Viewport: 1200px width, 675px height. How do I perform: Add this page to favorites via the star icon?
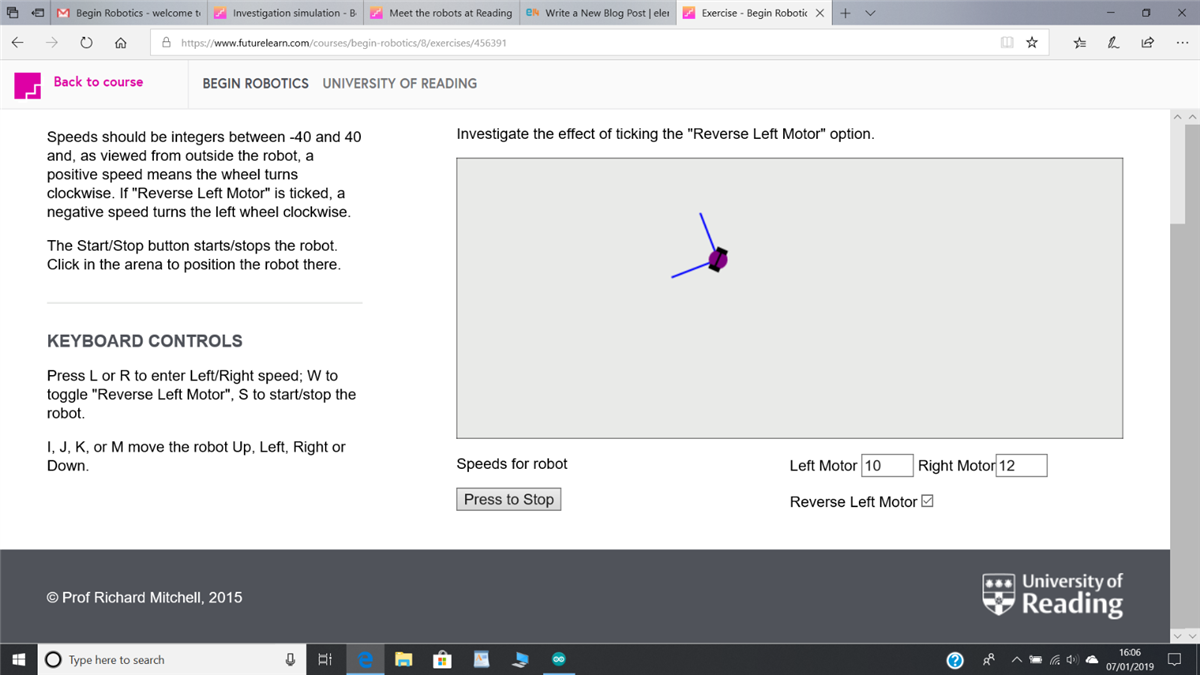click(1031, 42)
